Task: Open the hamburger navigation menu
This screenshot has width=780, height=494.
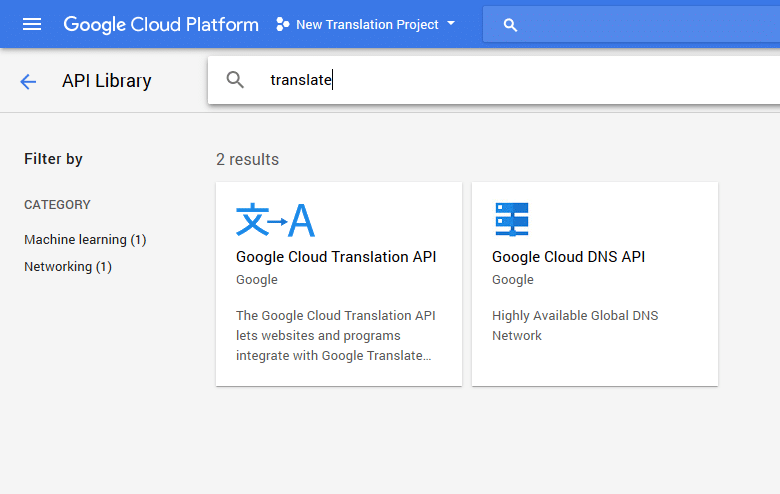Action: click(32, 24)
